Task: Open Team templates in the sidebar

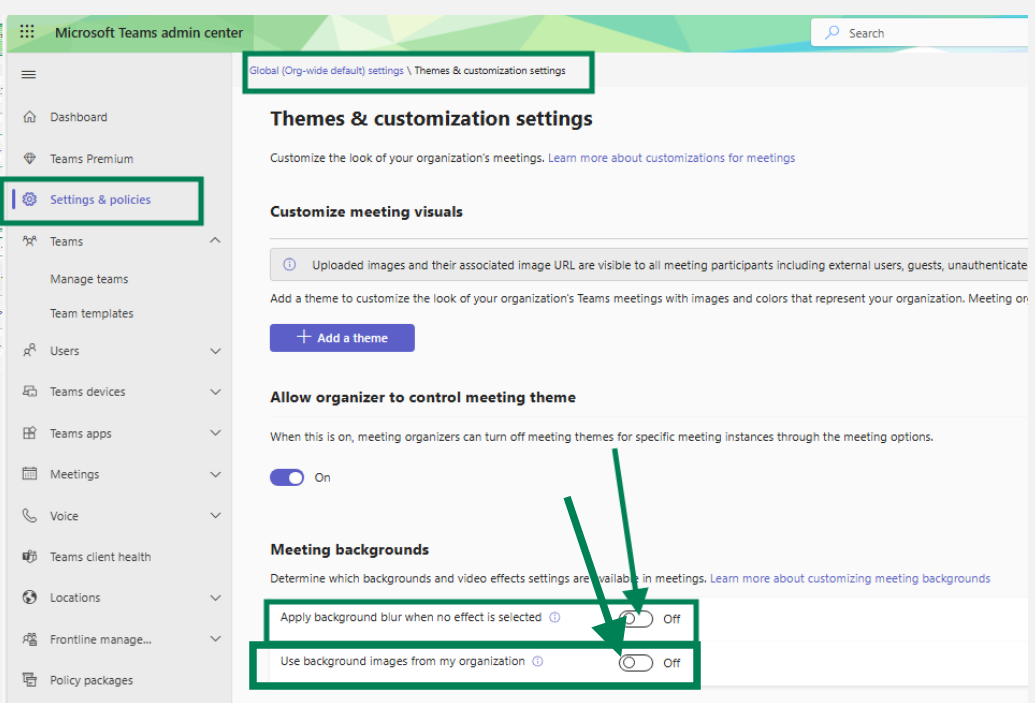Action: [92, 314]
